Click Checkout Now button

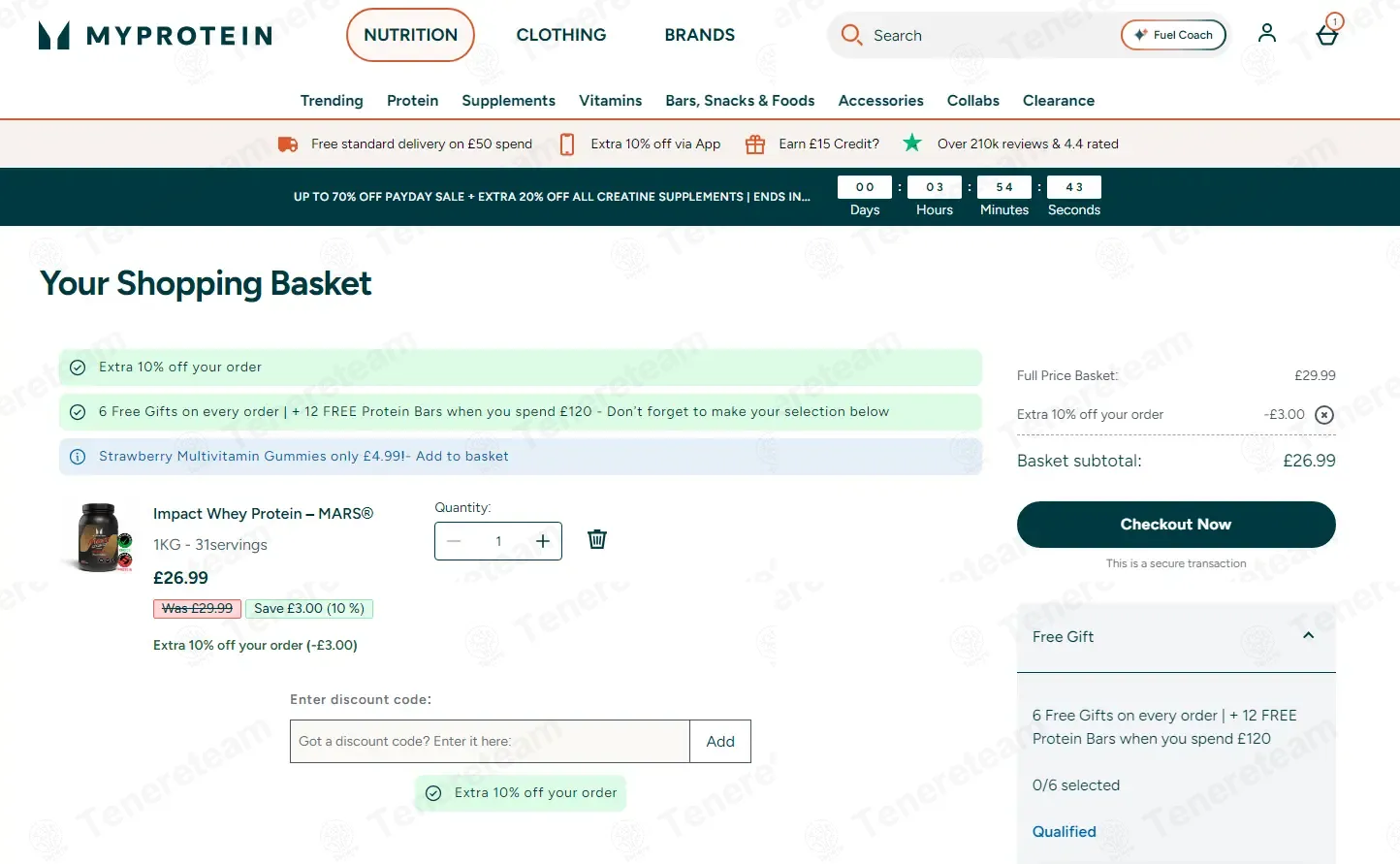pos(1176,525)
